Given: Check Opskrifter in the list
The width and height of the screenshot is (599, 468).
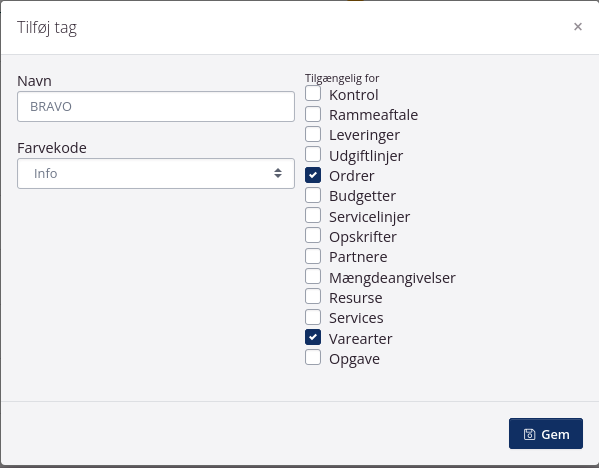Looking at the screenshot, I should (x=313, y=236).
